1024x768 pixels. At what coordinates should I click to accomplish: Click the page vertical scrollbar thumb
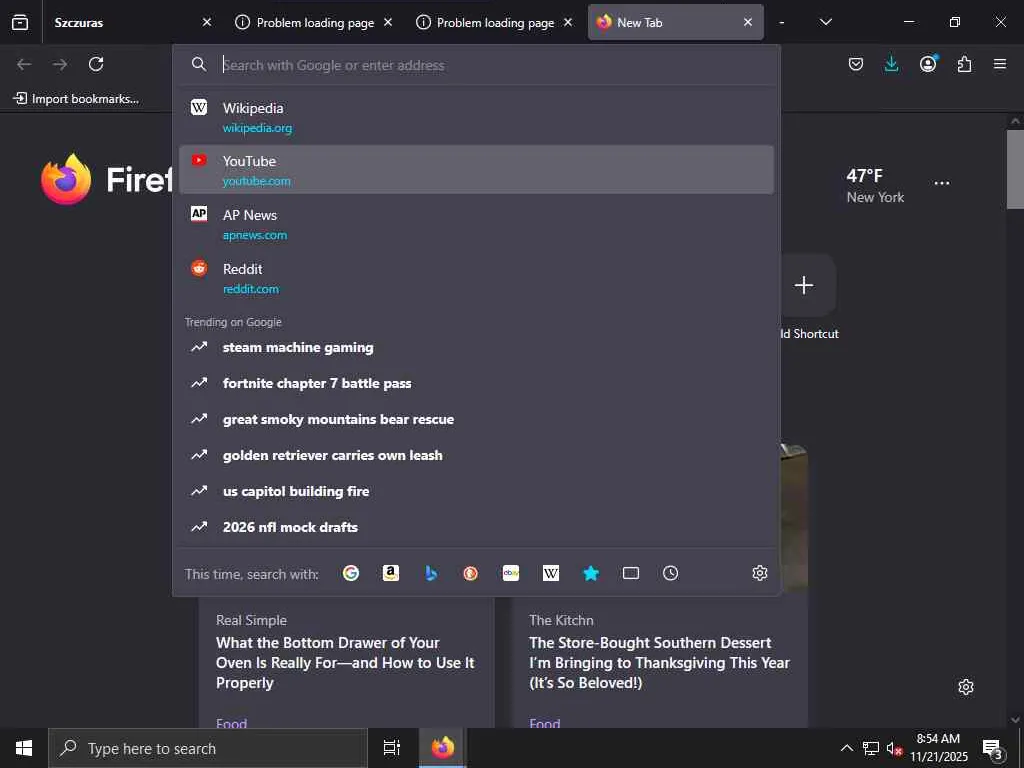pos(1015,170)
